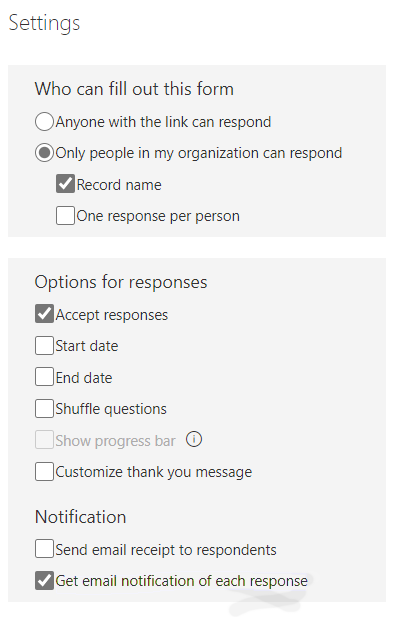The image size is (401, 617).
Task: Check Send email receipt to respondents
Action: coord(44,549)
